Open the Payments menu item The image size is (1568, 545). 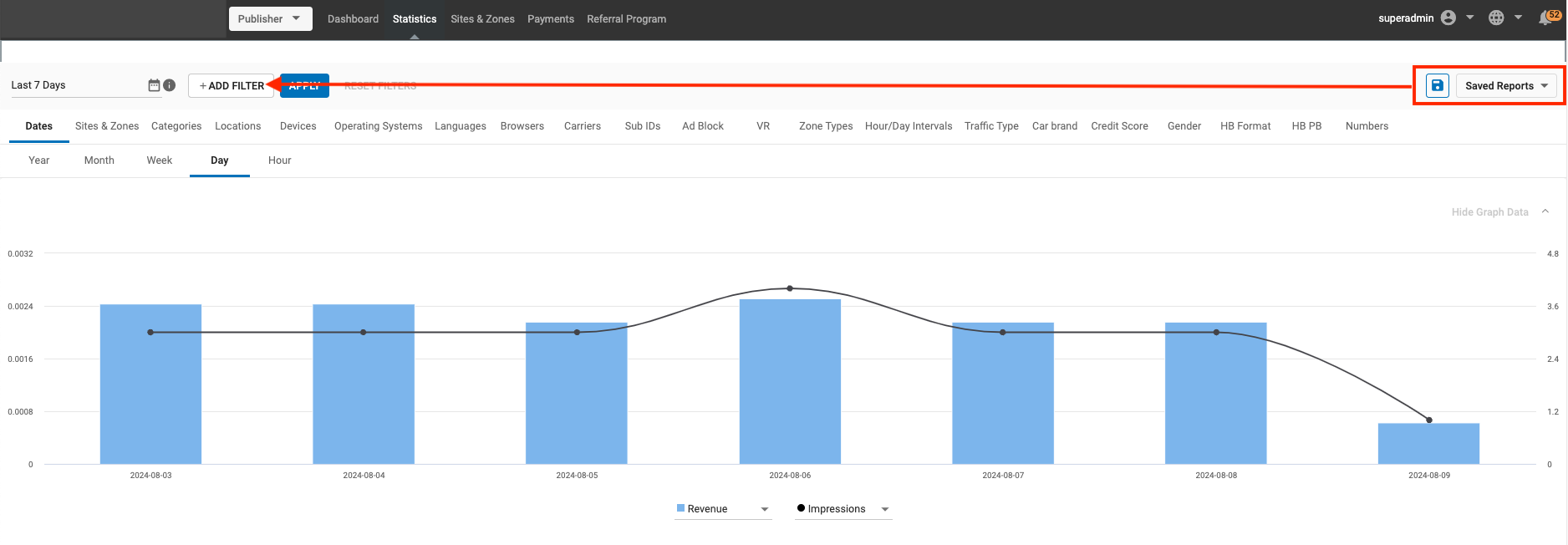pos(550,18)
